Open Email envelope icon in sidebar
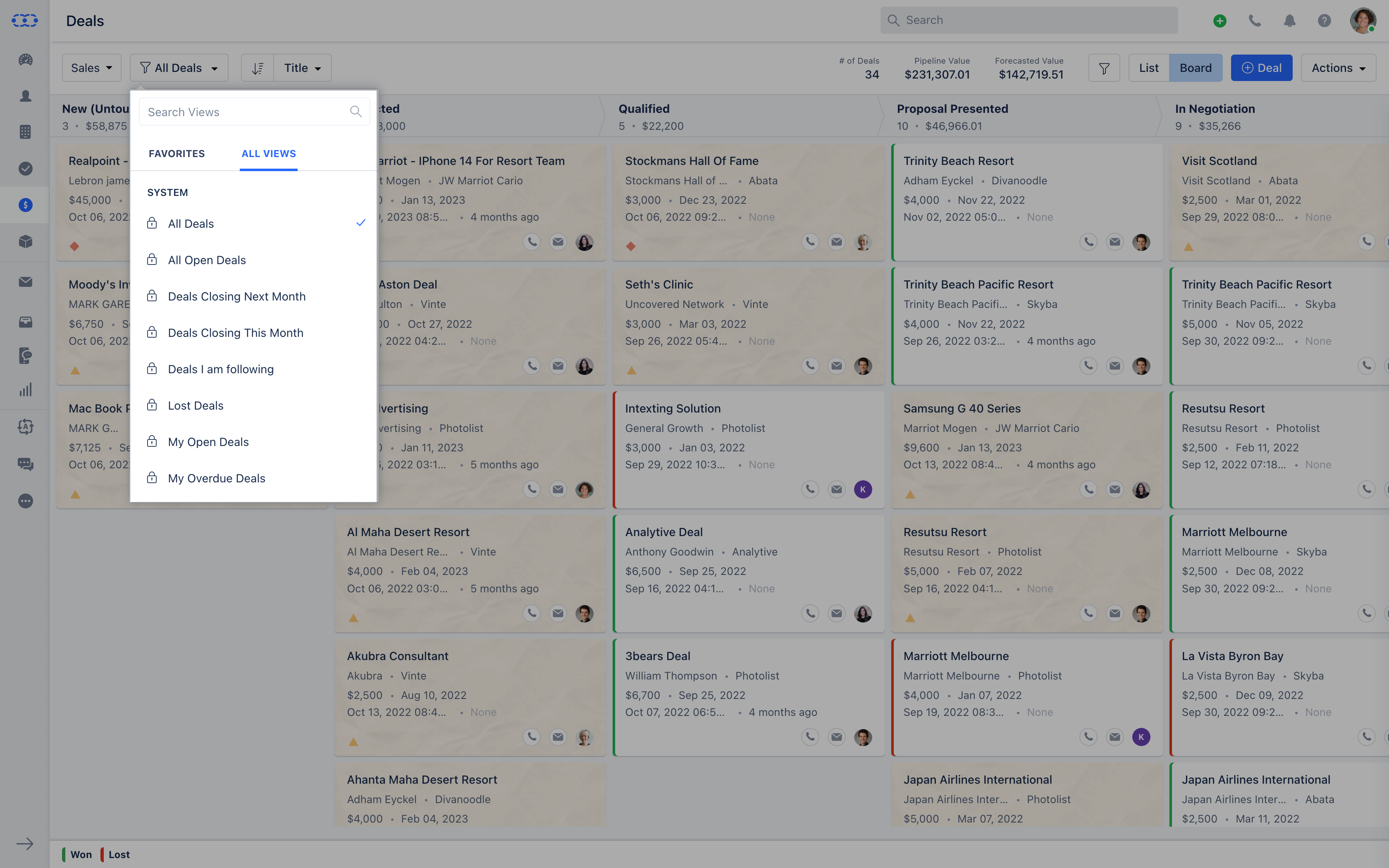 (25, 282)
